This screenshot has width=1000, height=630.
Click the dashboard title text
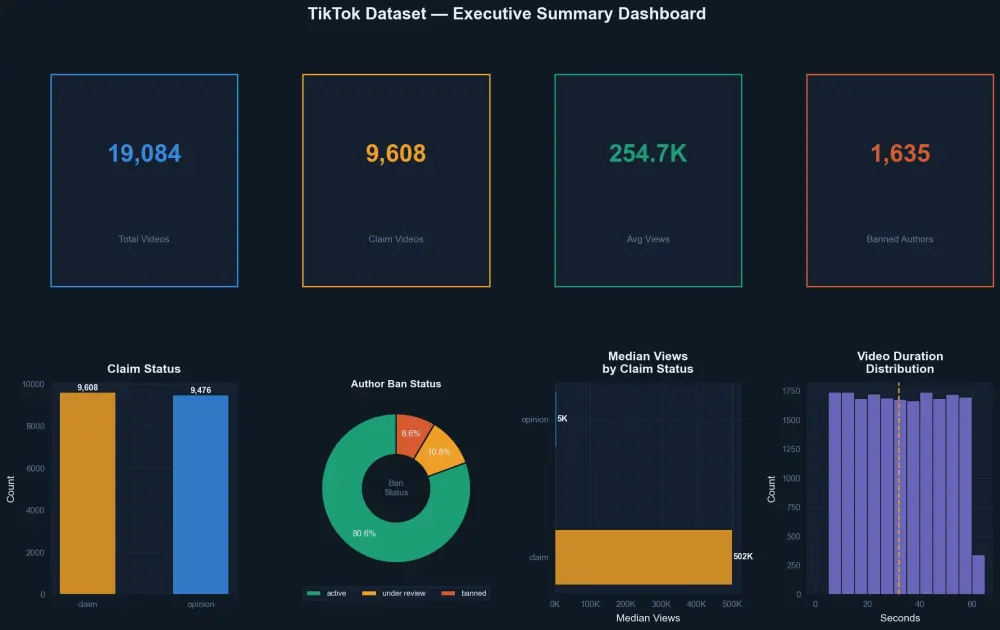tap(506, 14)
